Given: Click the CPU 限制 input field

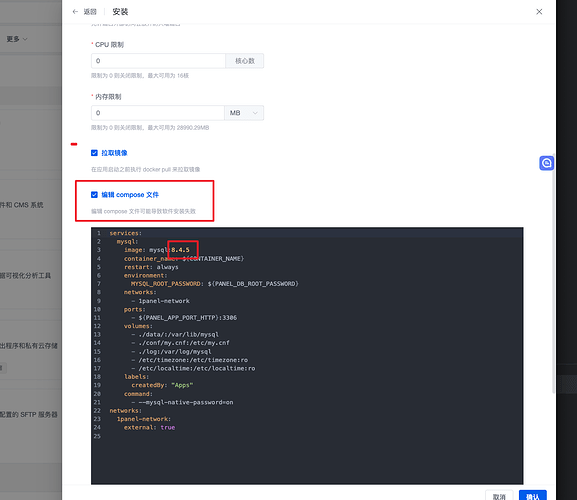Looking at the screenshot, I should pos(158,61).
